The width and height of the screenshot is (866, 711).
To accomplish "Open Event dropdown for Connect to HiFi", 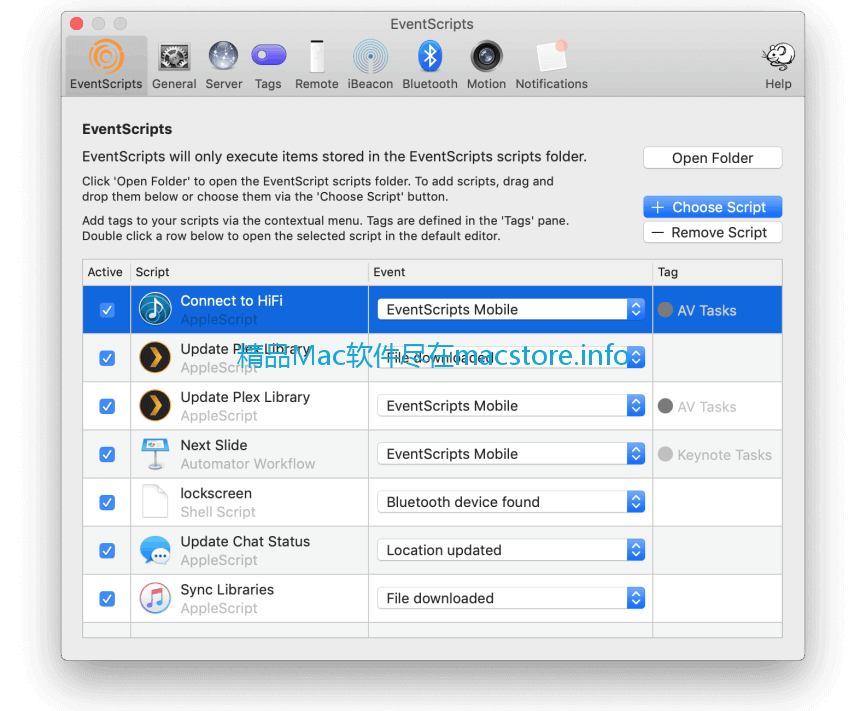I will (x=511, y=309).
